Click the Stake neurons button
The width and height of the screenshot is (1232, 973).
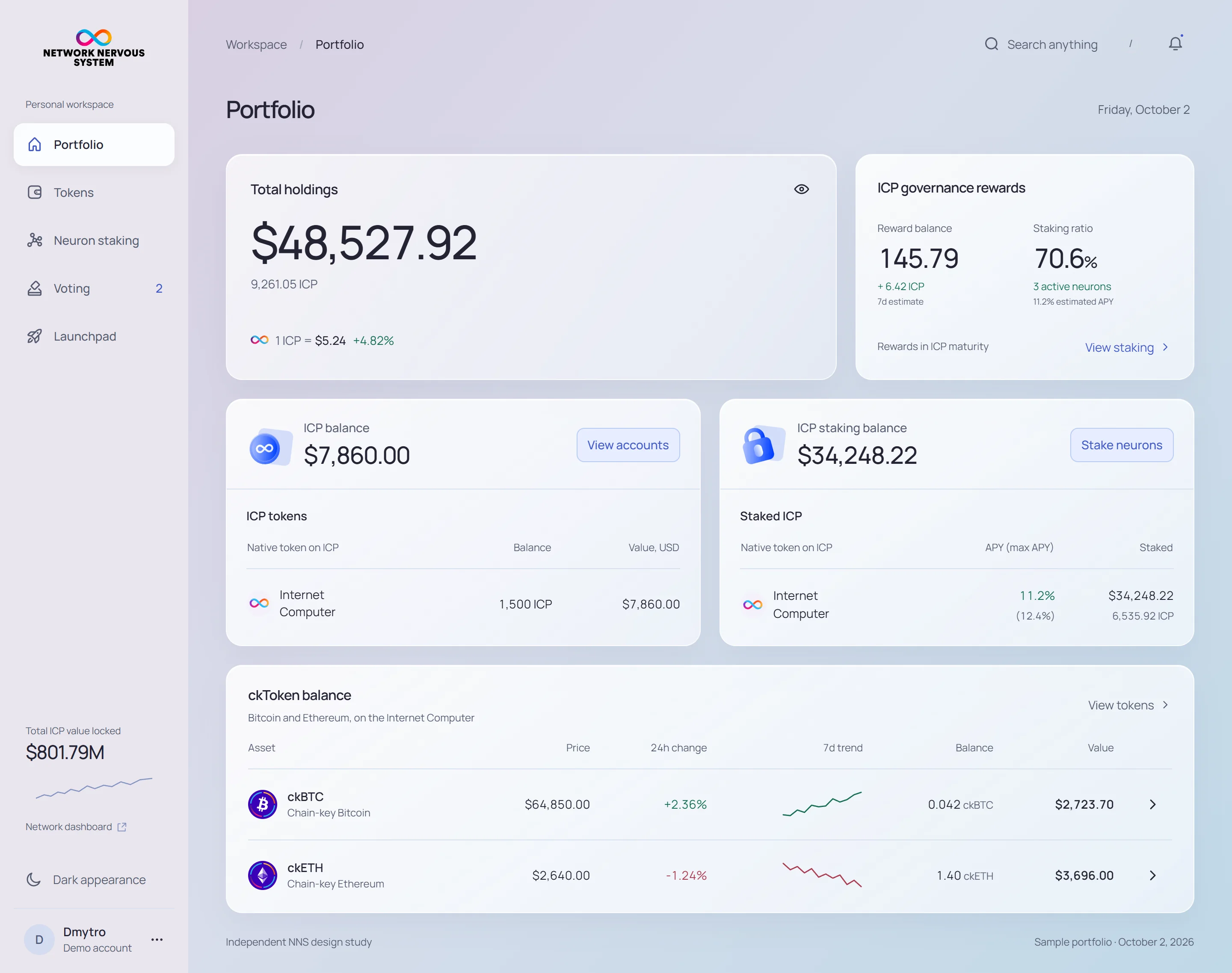tap(1122, 445)
